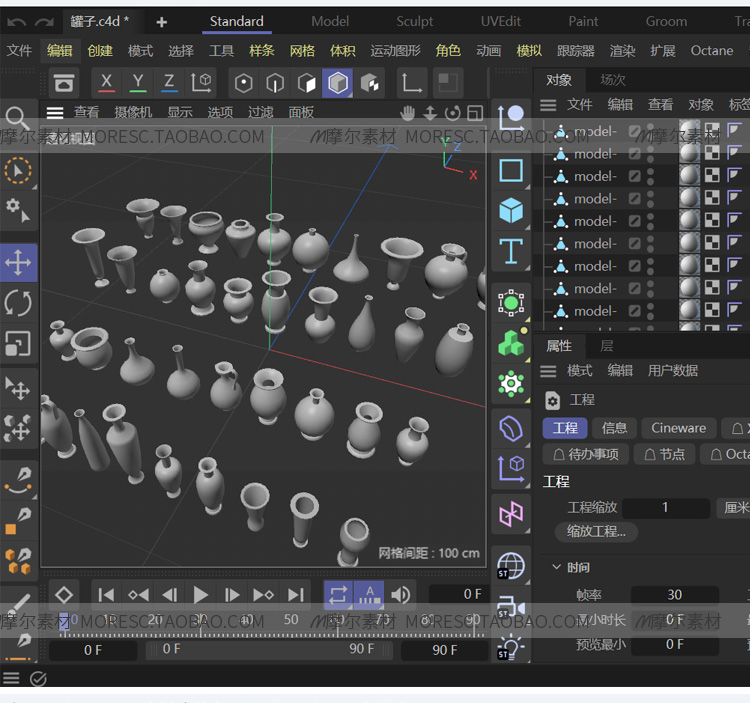
Task: Open the 场次 tab in object manager
Action: tap(613, 80)
